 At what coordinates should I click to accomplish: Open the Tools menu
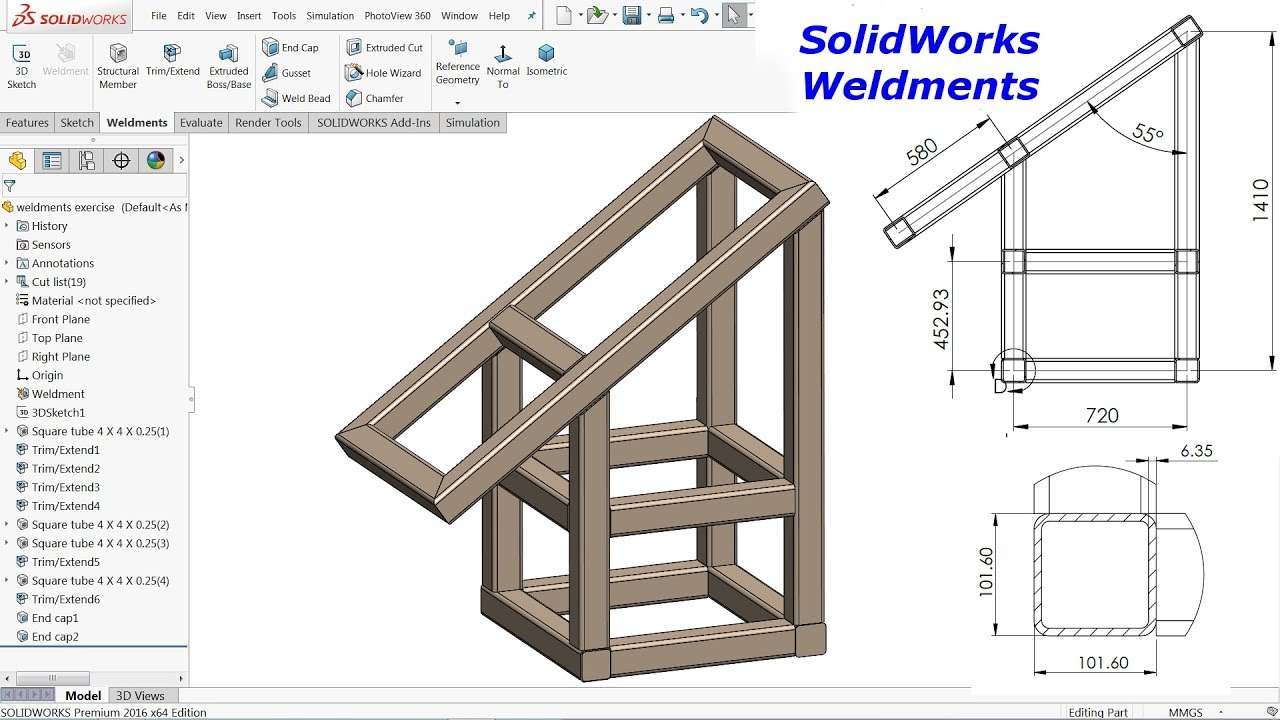pyautogui.click(x=284, y=16)
